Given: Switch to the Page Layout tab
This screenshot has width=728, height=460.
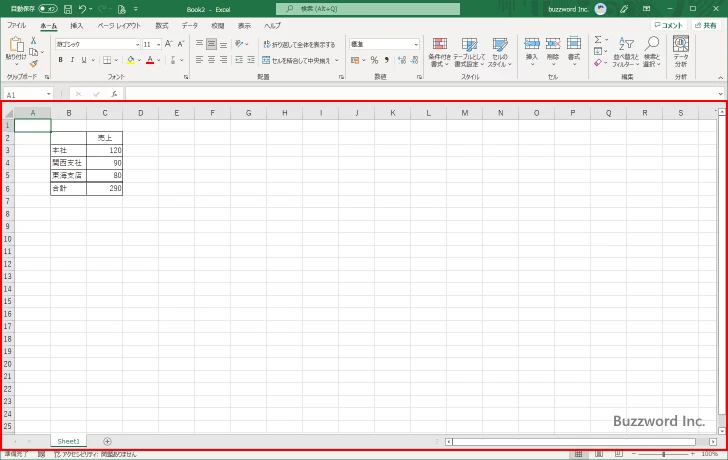Looking at the screenshot, I should tap(119, 26).
